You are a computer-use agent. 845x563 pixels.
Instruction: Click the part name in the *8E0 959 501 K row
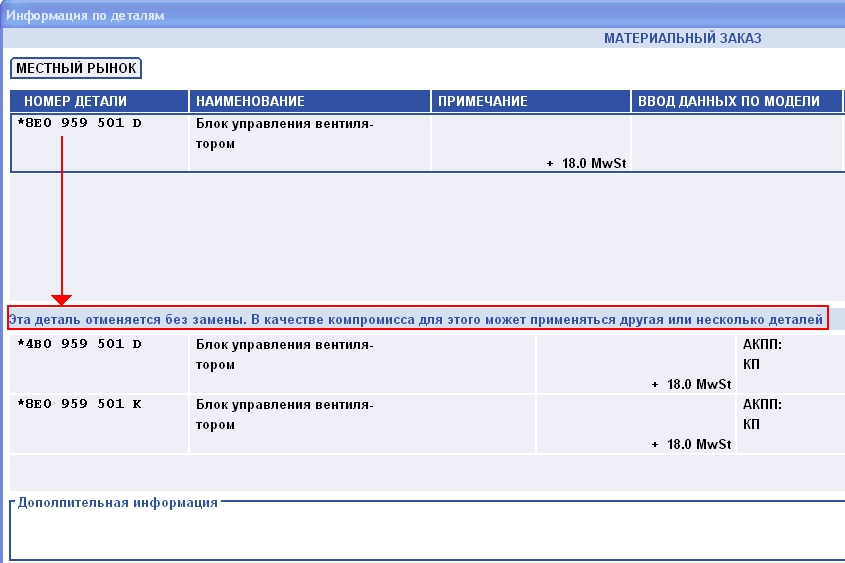pyautogui.click(x=284, y=415)
